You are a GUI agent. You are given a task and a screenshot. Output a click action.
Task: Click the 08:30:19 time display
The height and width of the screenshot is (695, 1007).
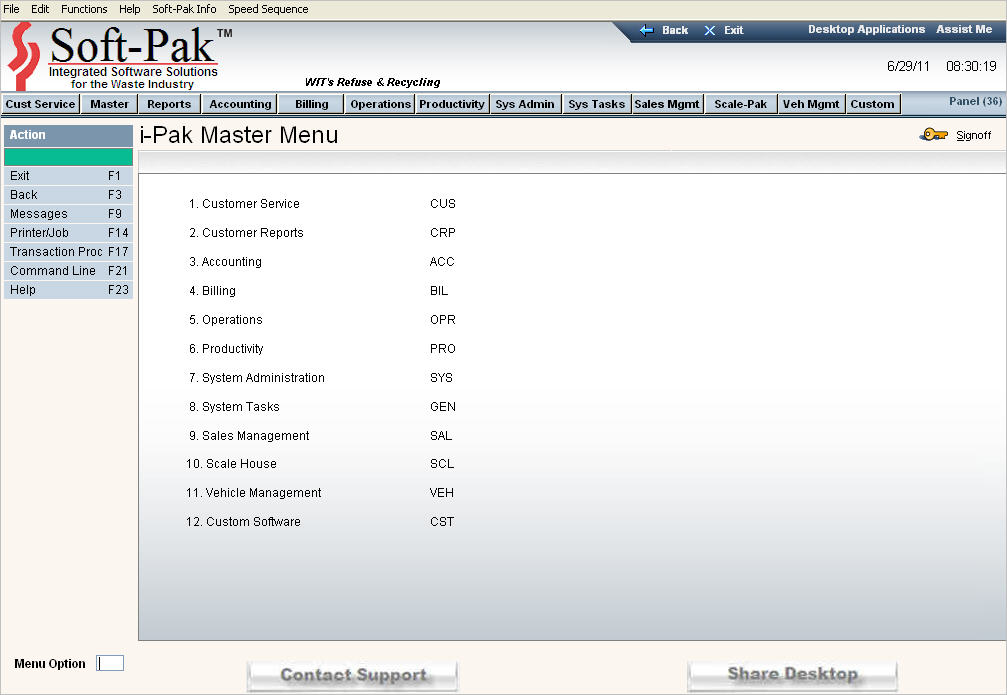tap(971, 66)
